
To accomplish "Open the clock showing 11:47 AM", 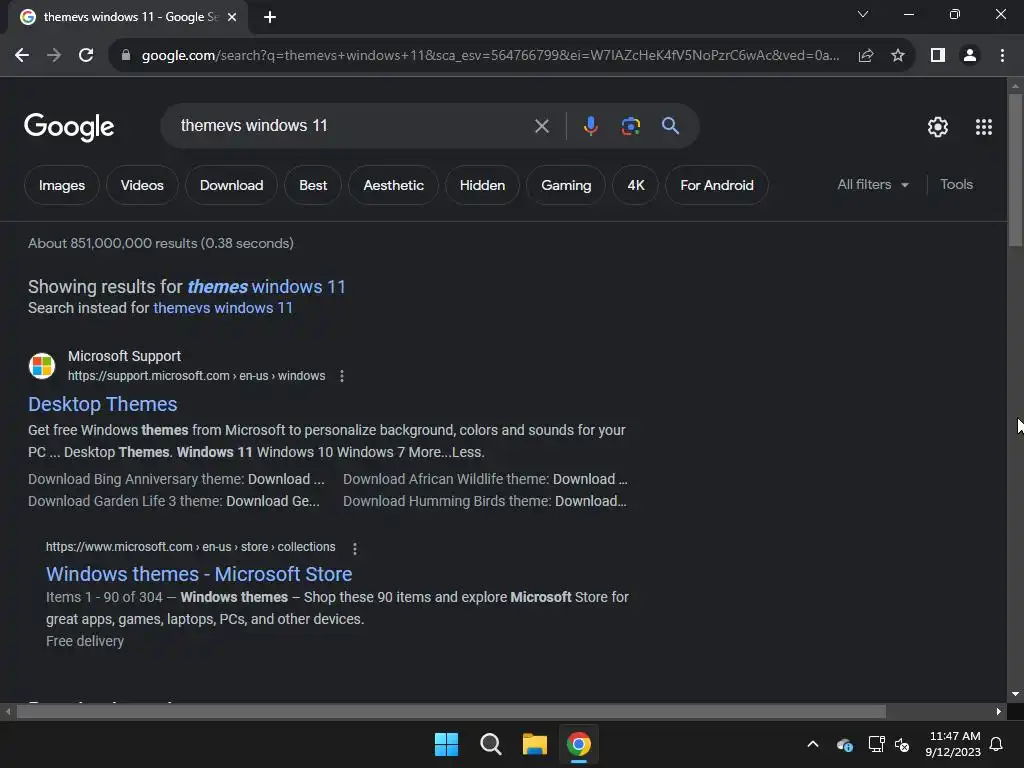I will [x=953, y=744].
